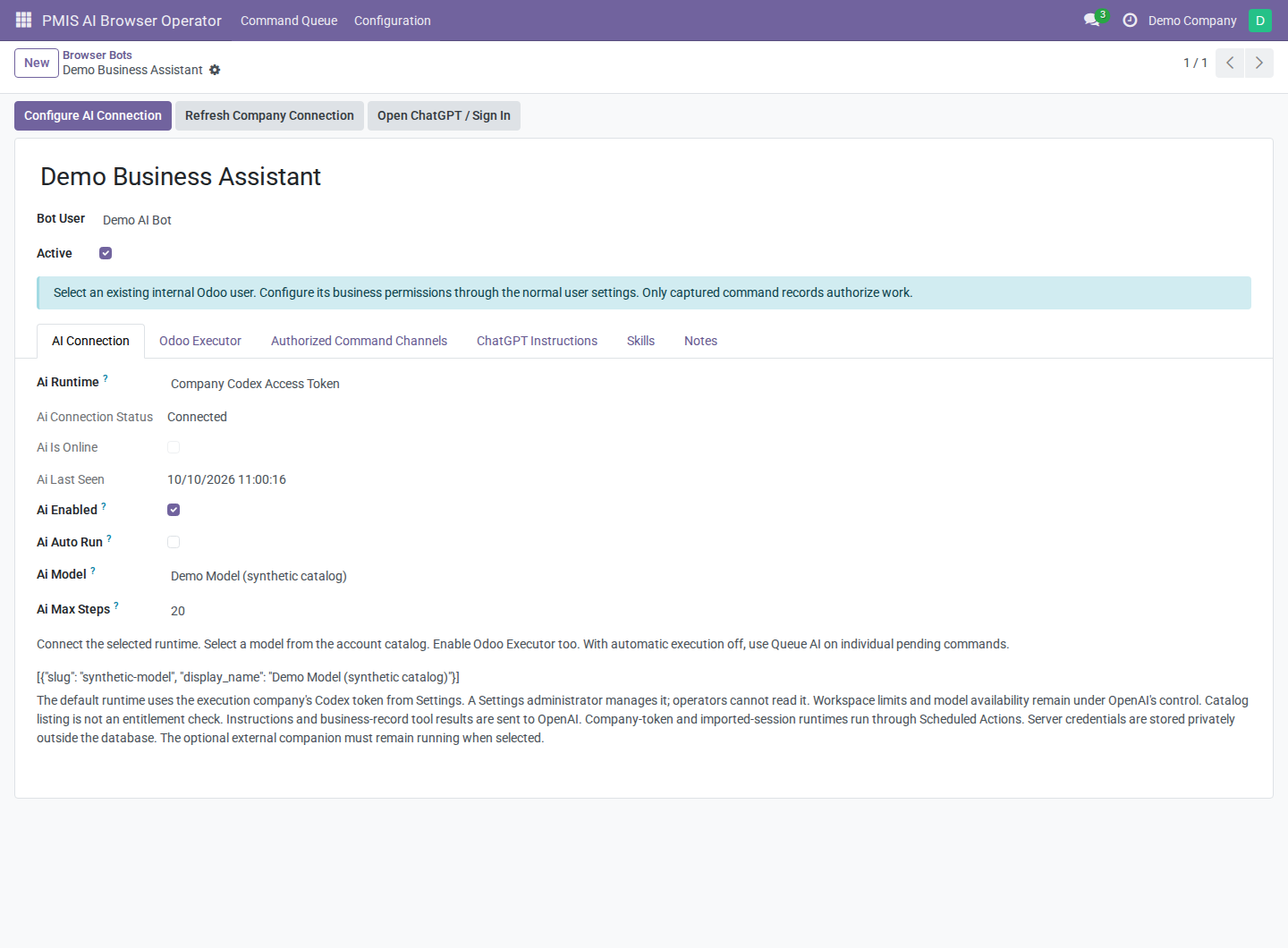Image resolution: width=1288 pixels, height=948 pixels.
Task: Click the Configure AI Connection button
Action: [x=93, y=115]
